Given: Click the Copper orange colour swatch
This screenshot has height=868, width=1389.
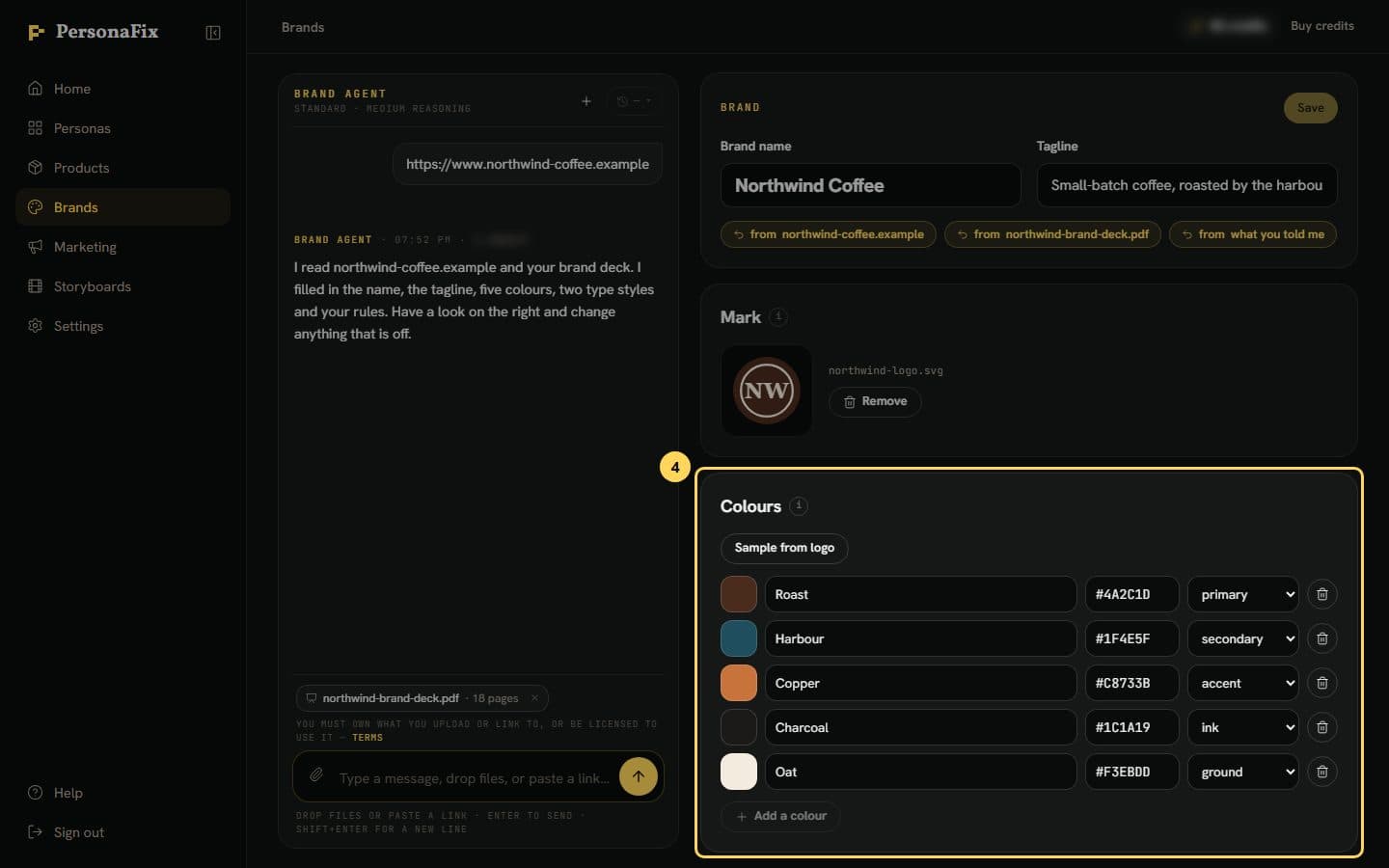Looking at the screenshot, I should point(739,683).
